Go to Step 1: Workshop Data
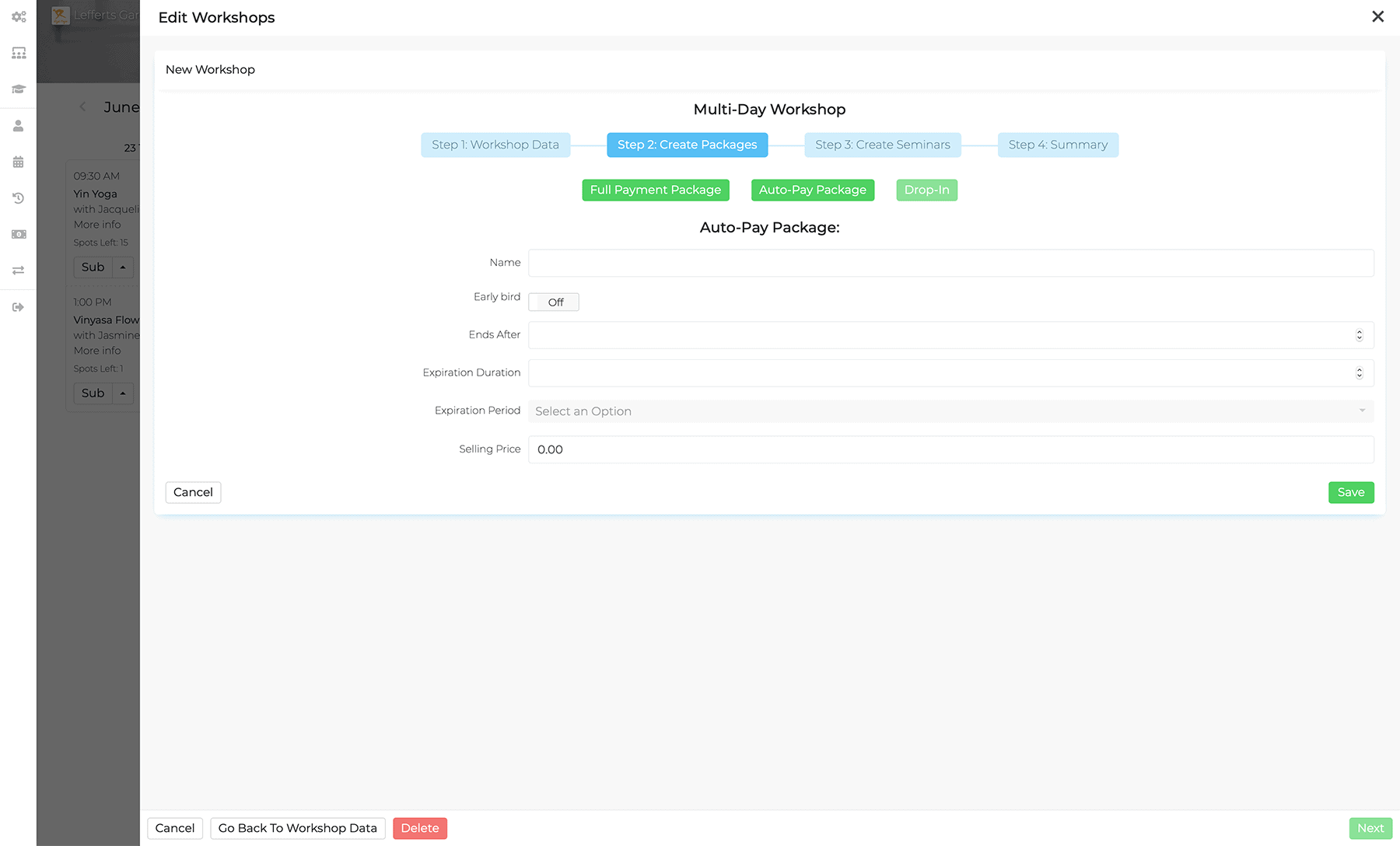This screenshot has height=846, width=1400. click(495, 145)
